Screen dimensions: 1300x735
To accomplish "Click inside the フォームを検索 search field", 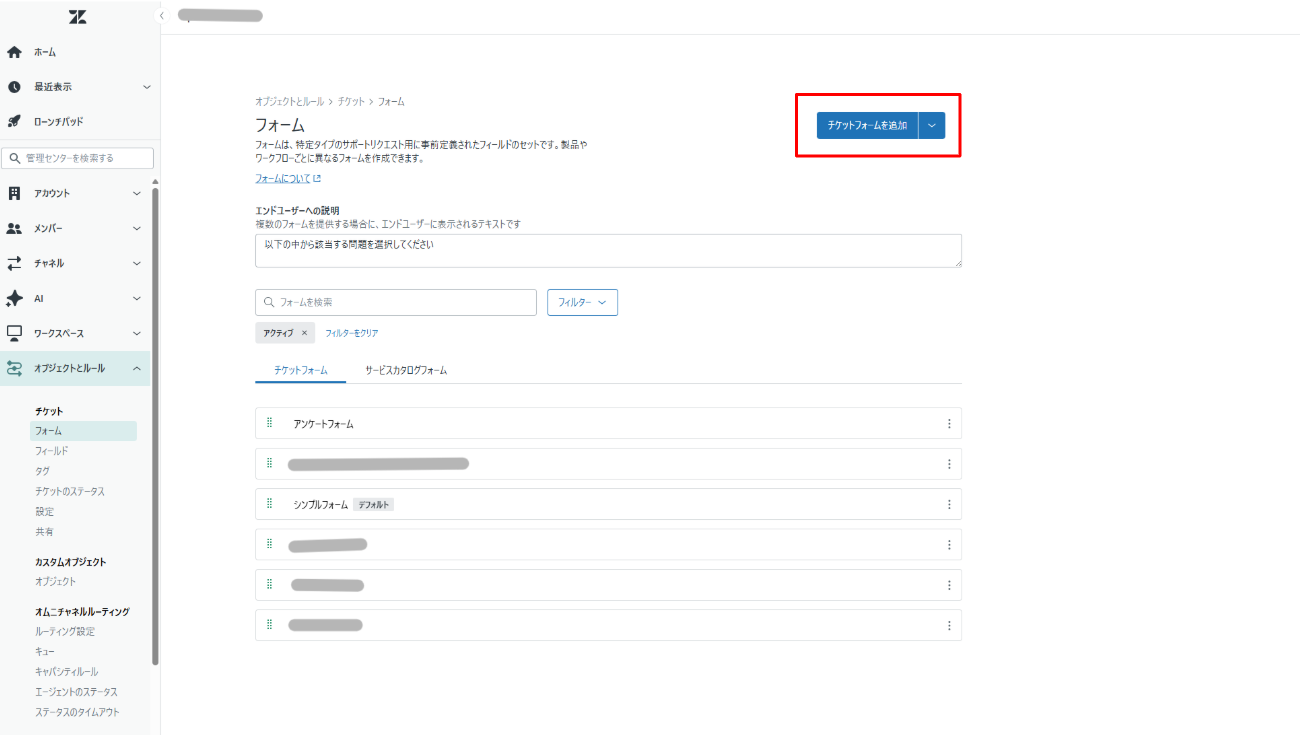I will click(395, 302).
